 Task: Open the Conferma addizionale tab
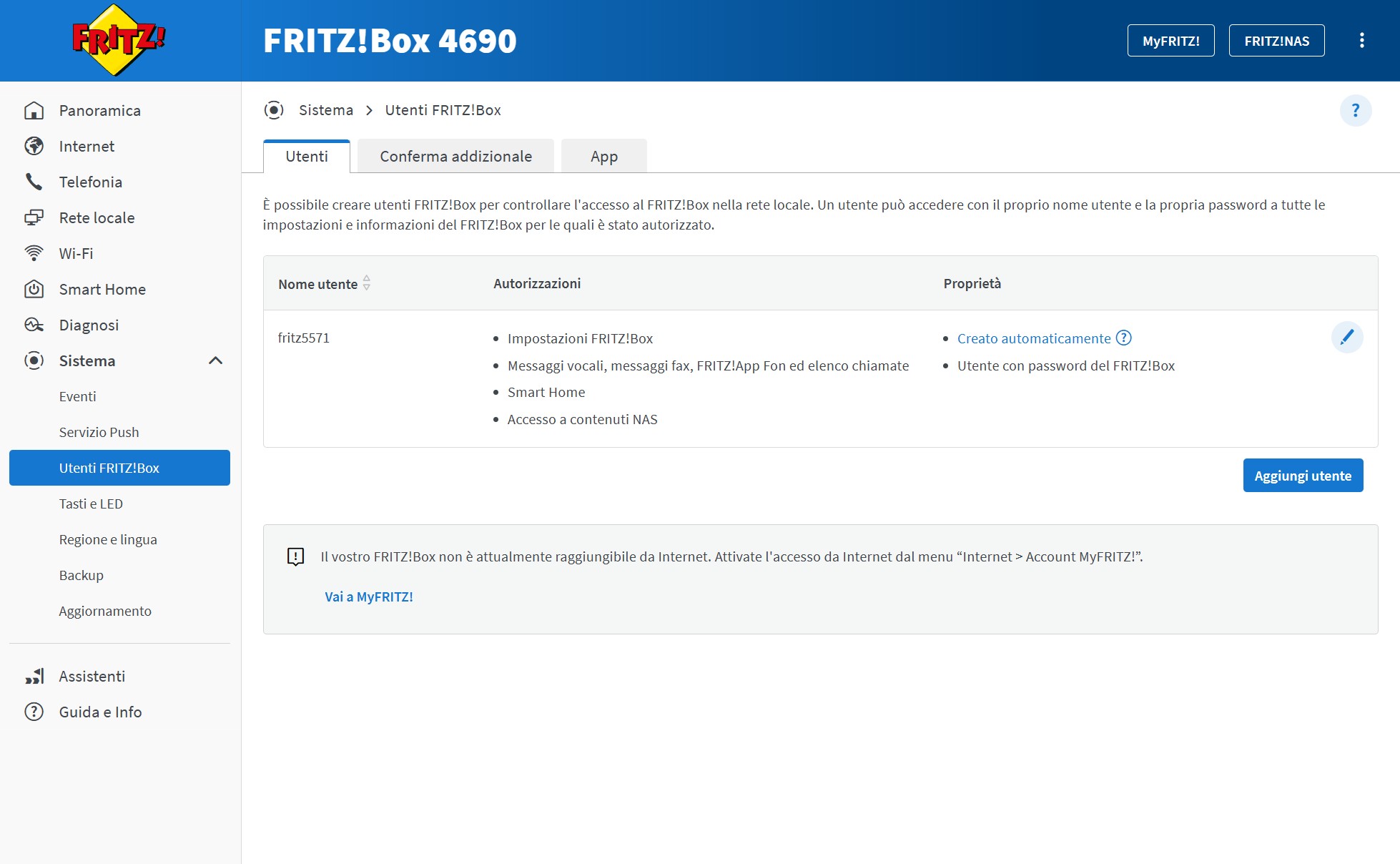455,156
